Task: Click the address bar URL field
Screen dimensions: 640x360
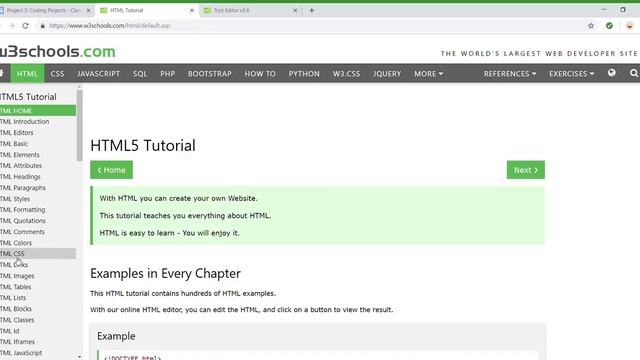Action: (310, 26)
